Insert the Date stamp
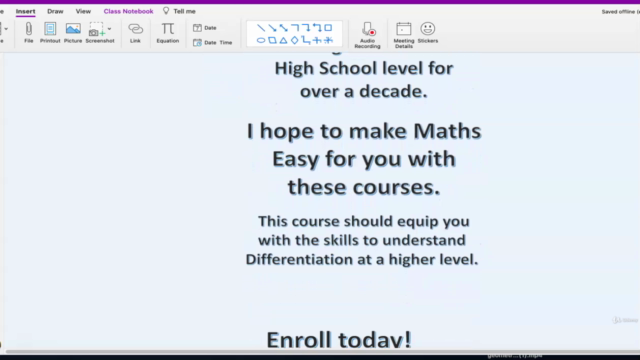 (205, 28)
